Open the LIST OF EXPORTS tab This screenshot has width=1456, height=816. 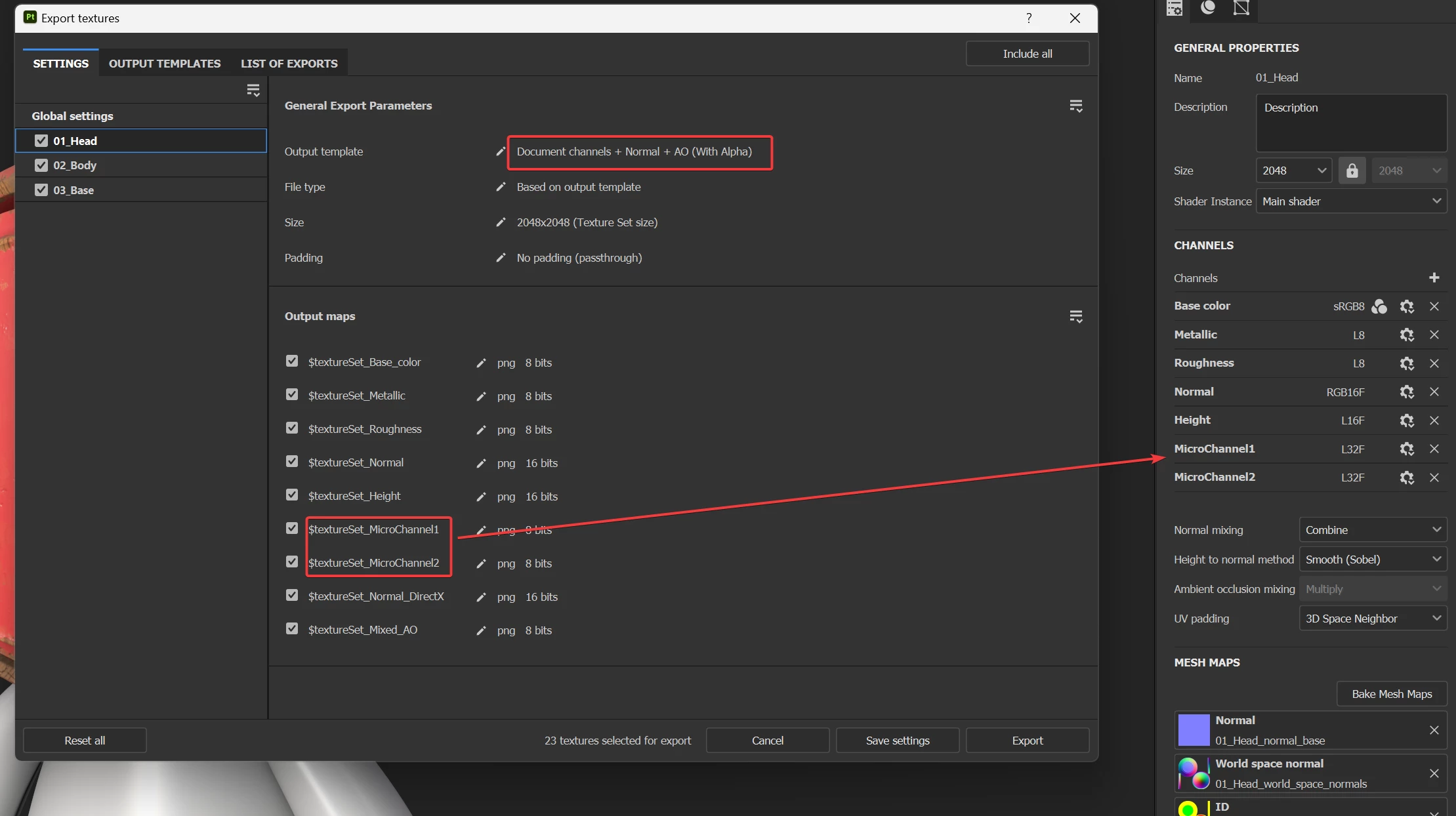[x=289, y=64]
